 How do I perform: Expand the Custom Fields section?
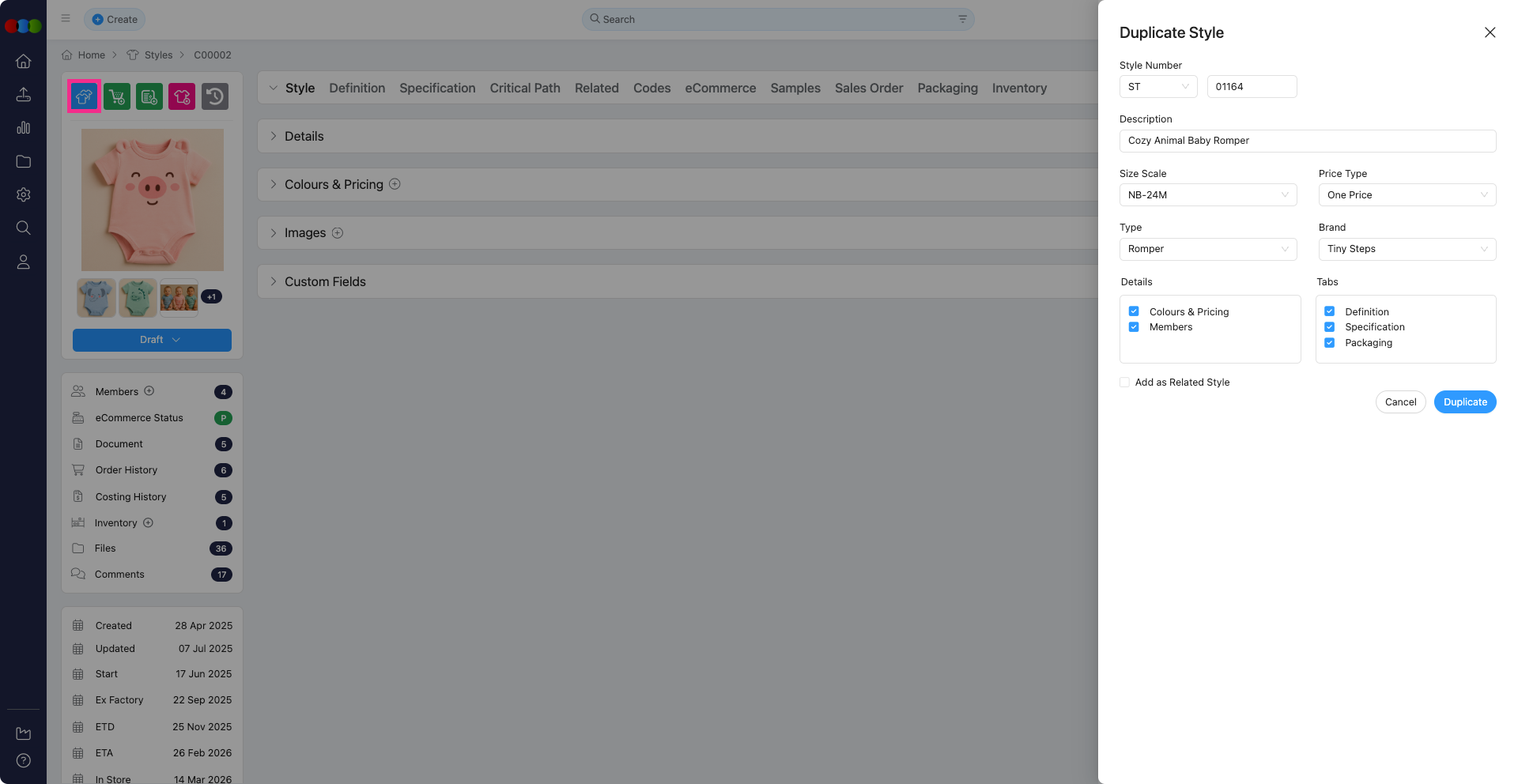pyautogui.click(x=325, y=282)
